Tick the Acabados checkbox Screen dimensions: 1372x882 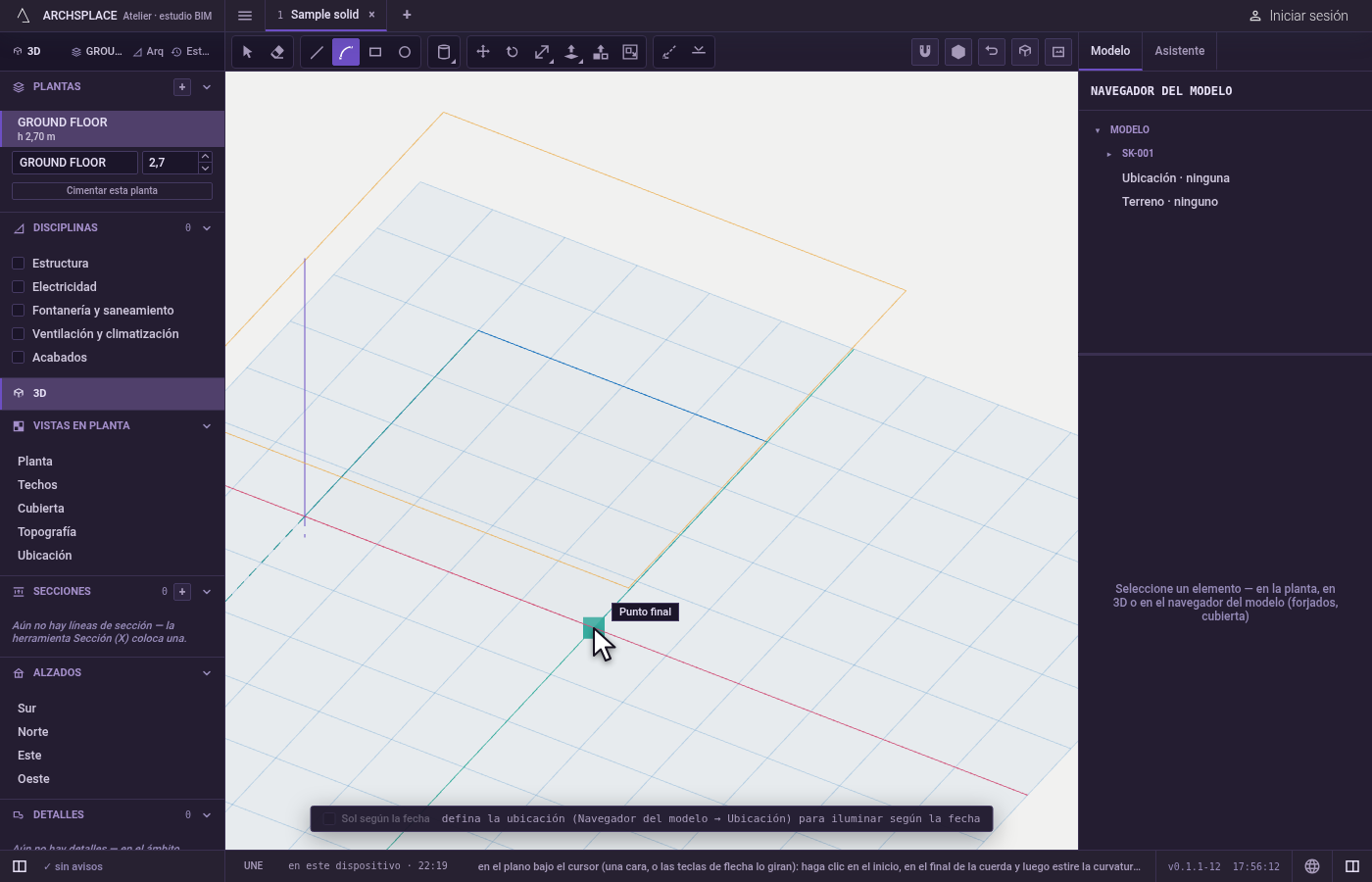[18, 358]
